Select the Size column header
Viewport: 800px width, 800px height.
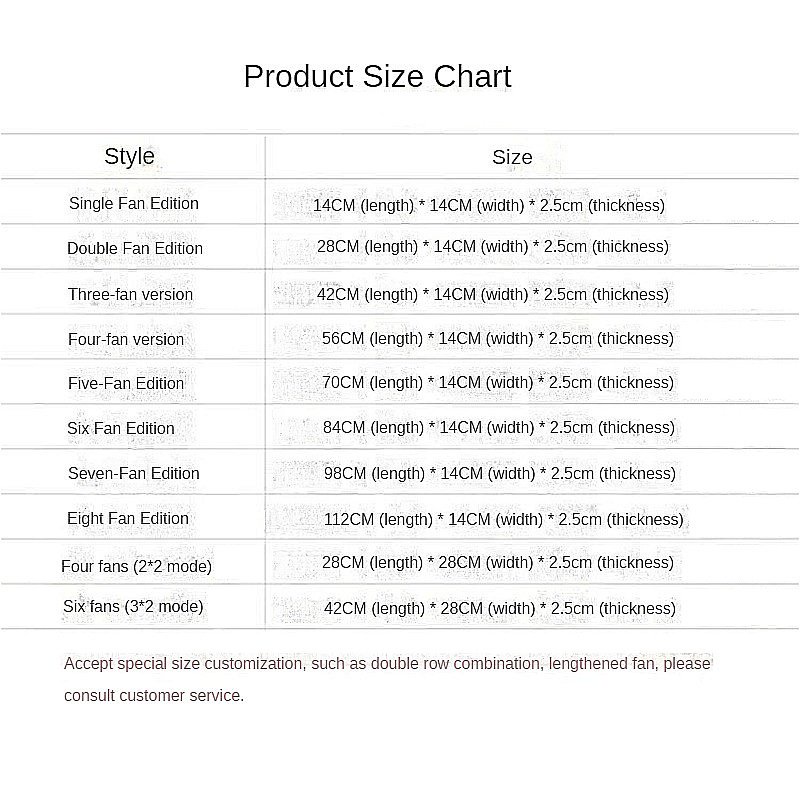pyautogui.click(x=512, y=157)
